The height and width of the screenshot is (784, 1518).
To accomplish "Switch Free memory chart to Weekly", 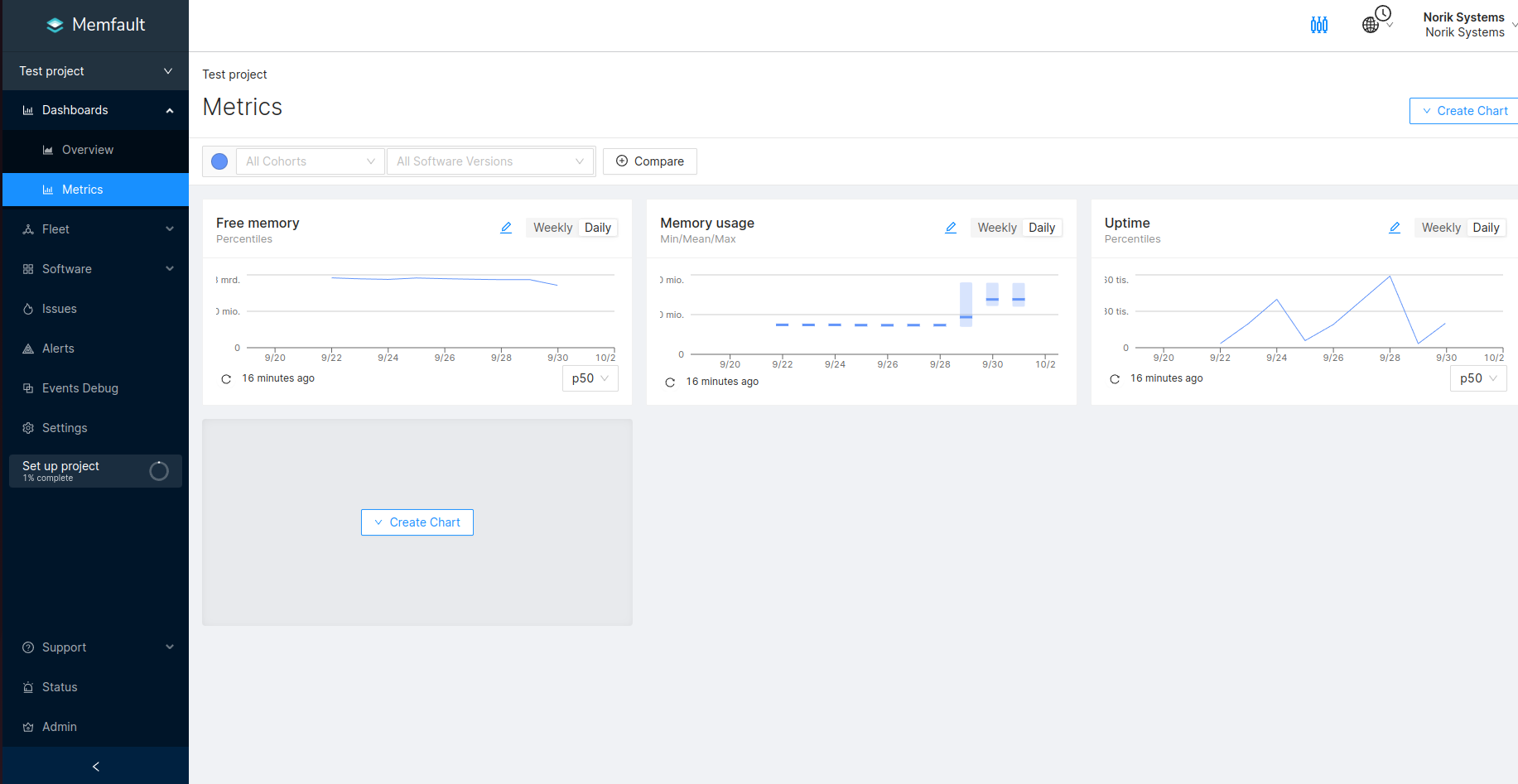I will coord(552,228).
